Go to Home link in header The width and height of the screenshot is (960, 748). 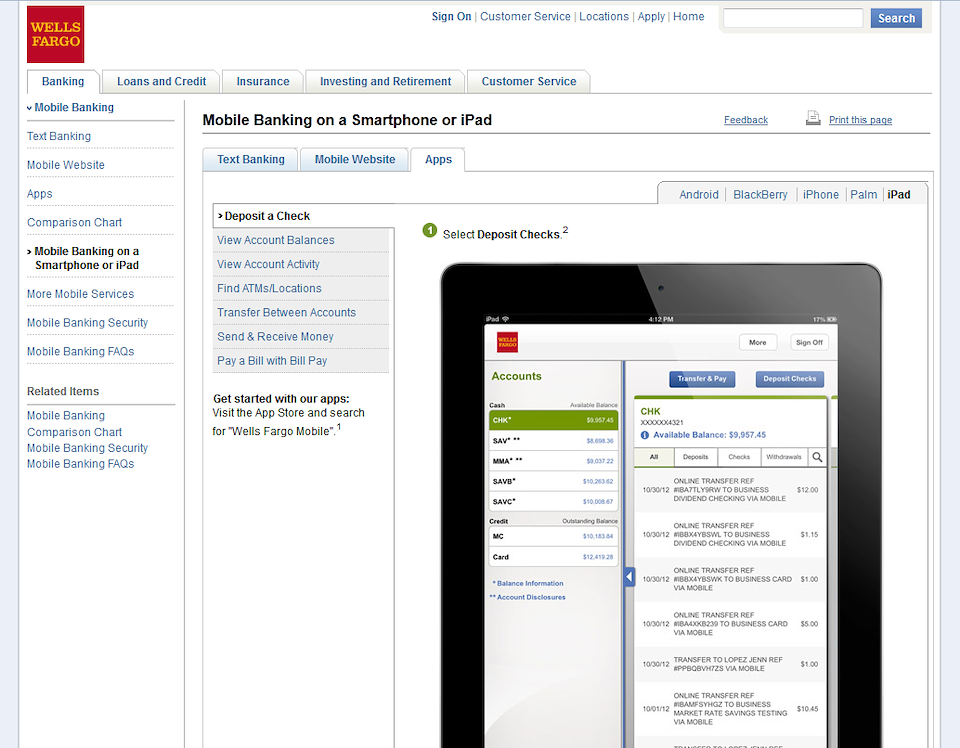(689, 17)
